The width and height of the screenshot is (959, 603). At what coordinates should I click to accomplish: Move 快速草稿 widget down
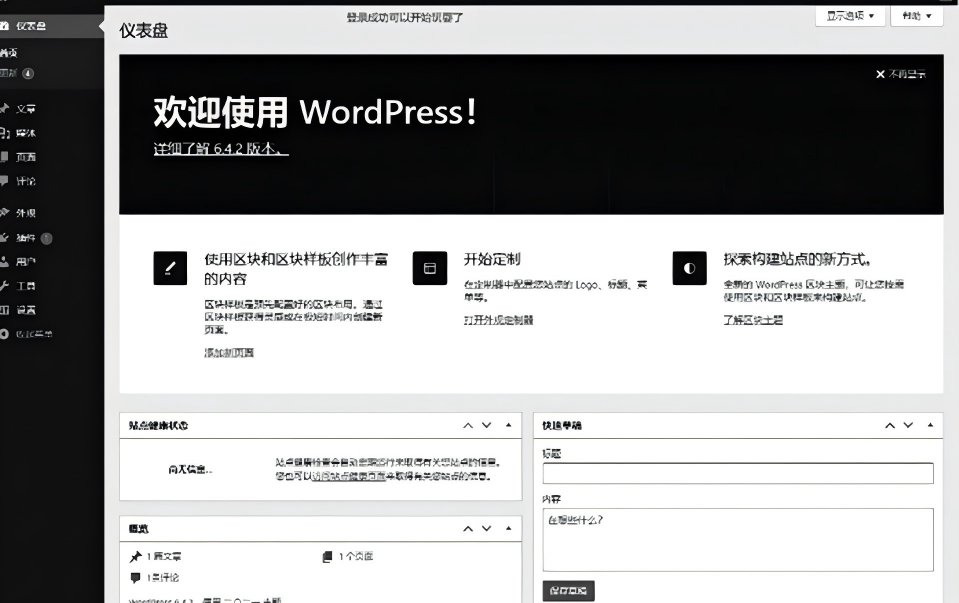pyautogui.click(x=909, y=425)
